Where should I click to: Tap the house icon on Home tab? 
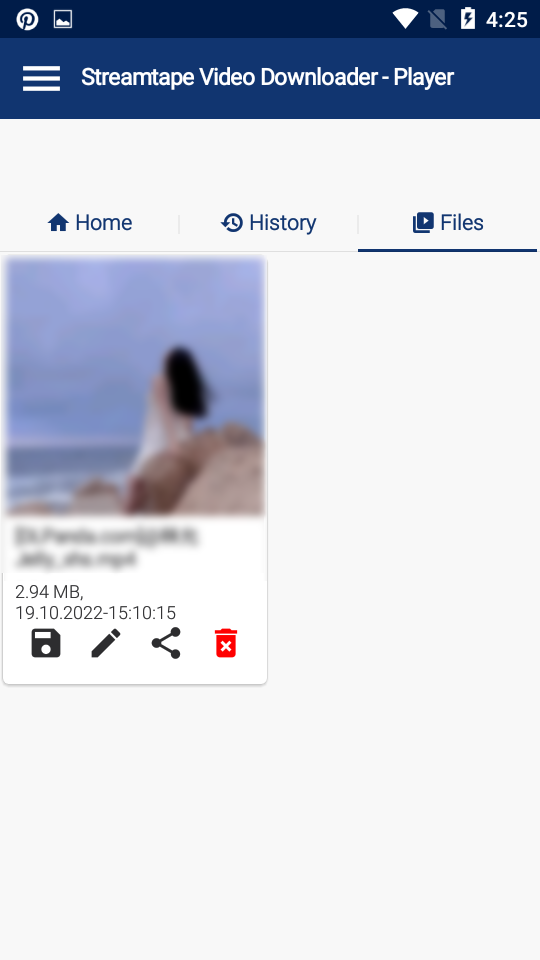[58, 223]
